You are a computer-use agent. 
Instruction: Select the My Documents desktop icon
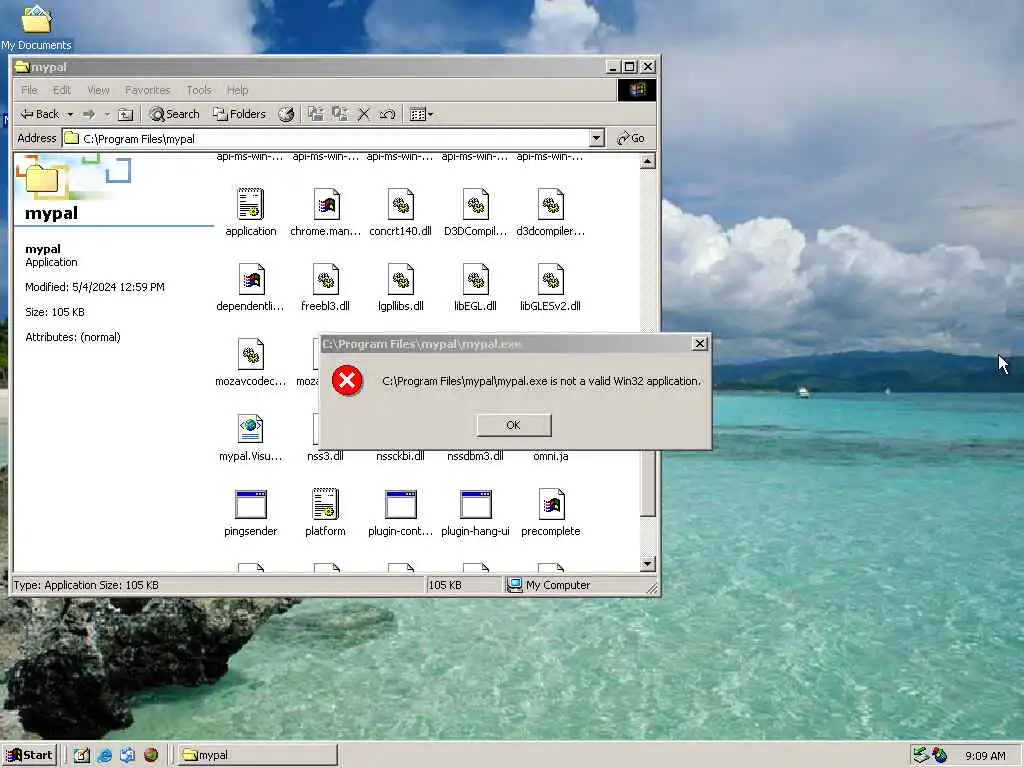(x=36, y=27)
